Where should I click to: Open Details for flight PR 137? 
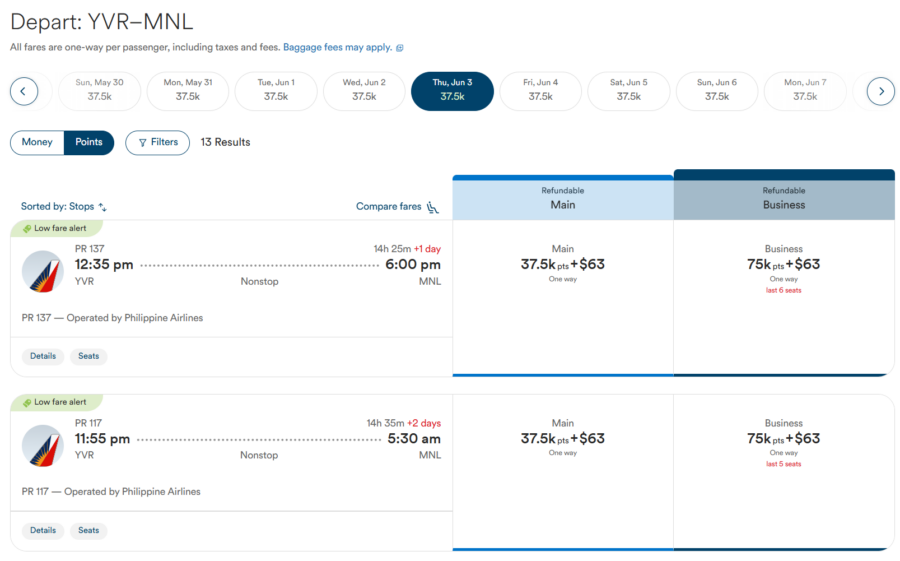43,357
